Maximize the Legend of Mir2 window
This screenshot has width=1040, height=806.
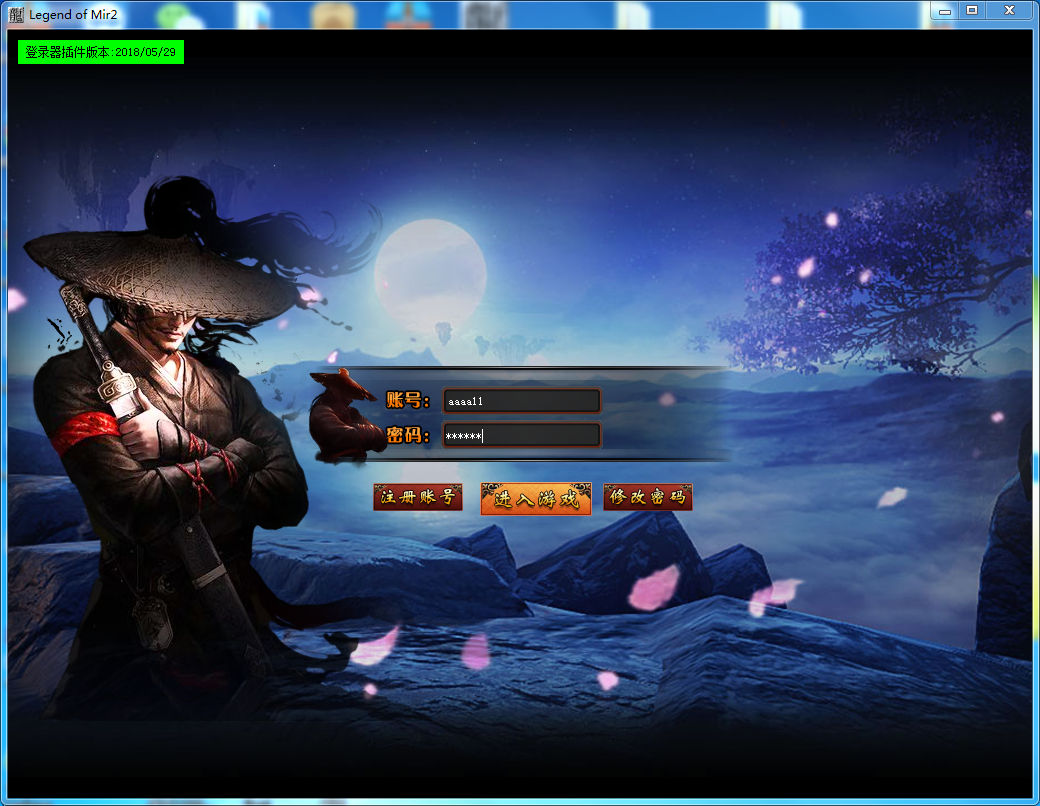[x=971, y=10]
